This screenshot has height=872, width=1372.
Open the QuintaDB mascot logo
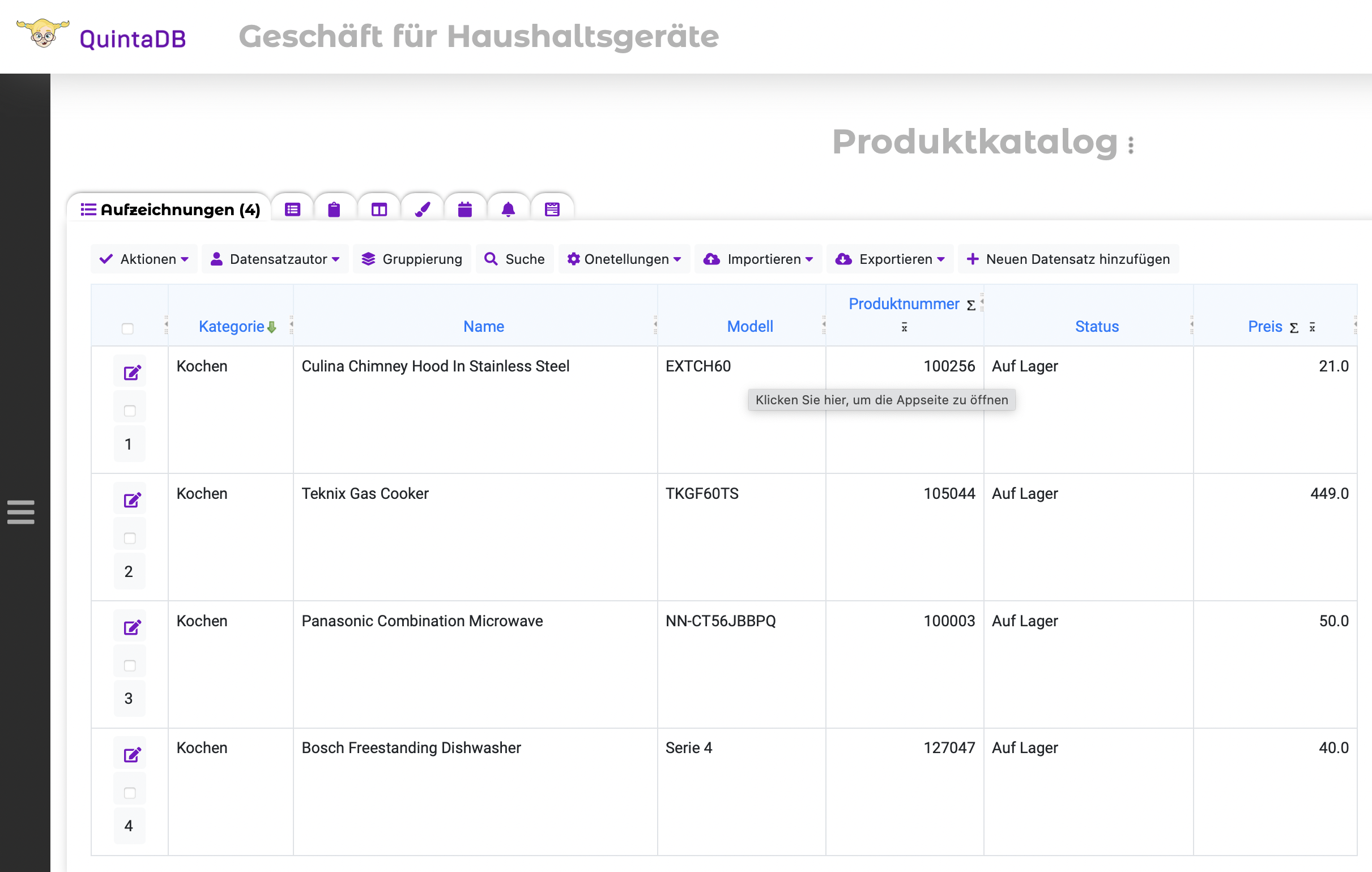tap(42, 33)
